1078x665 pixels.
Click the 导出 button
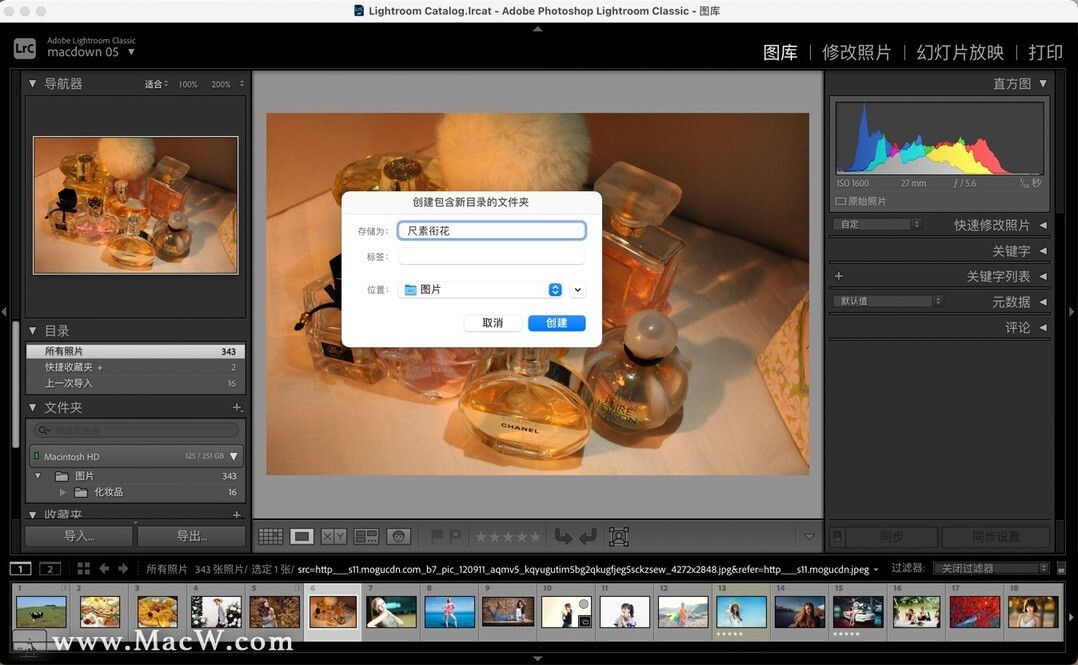(x=192, y=536)
